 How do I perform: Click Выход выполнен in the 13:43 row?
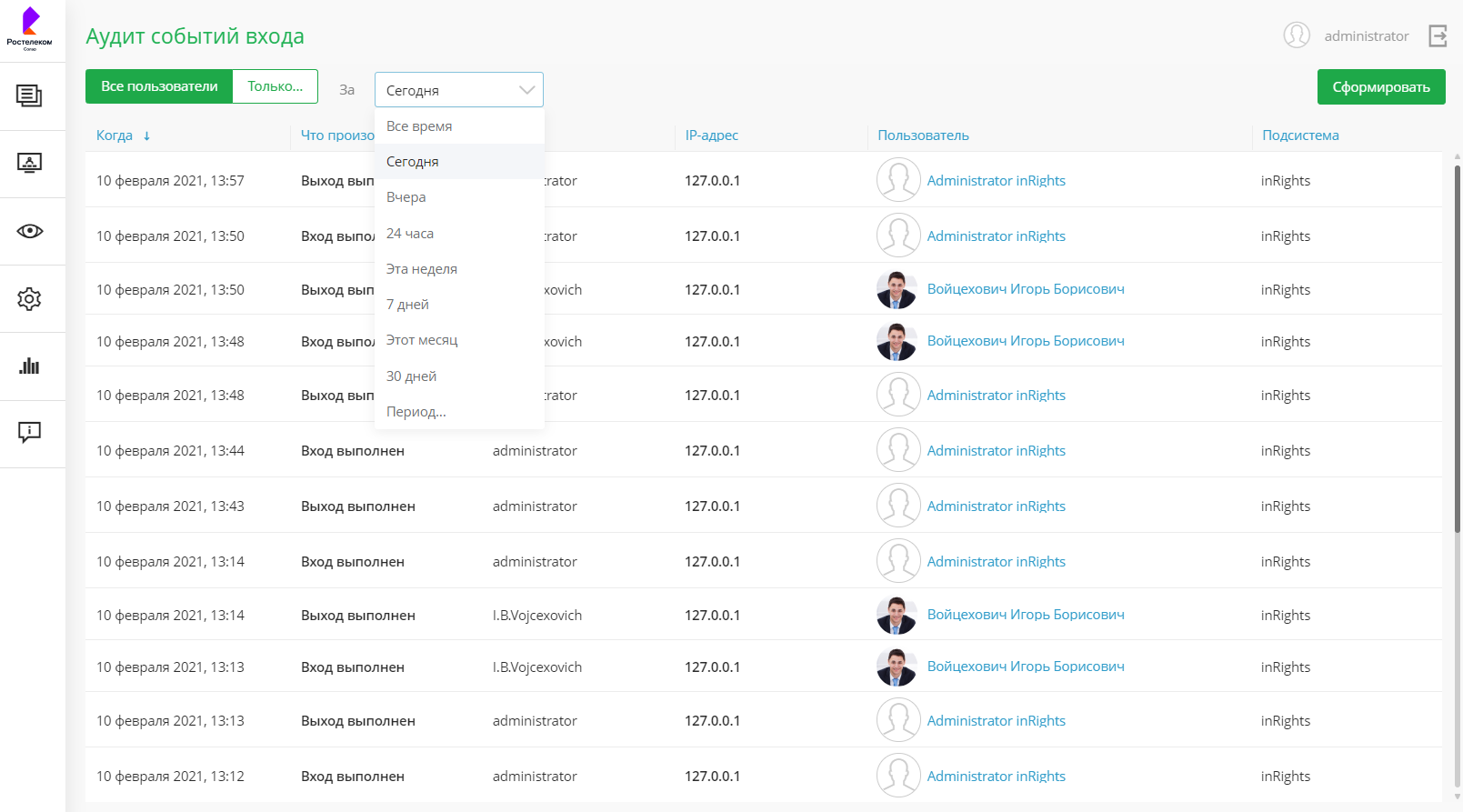pyautogui.click(x=358, y=506)
